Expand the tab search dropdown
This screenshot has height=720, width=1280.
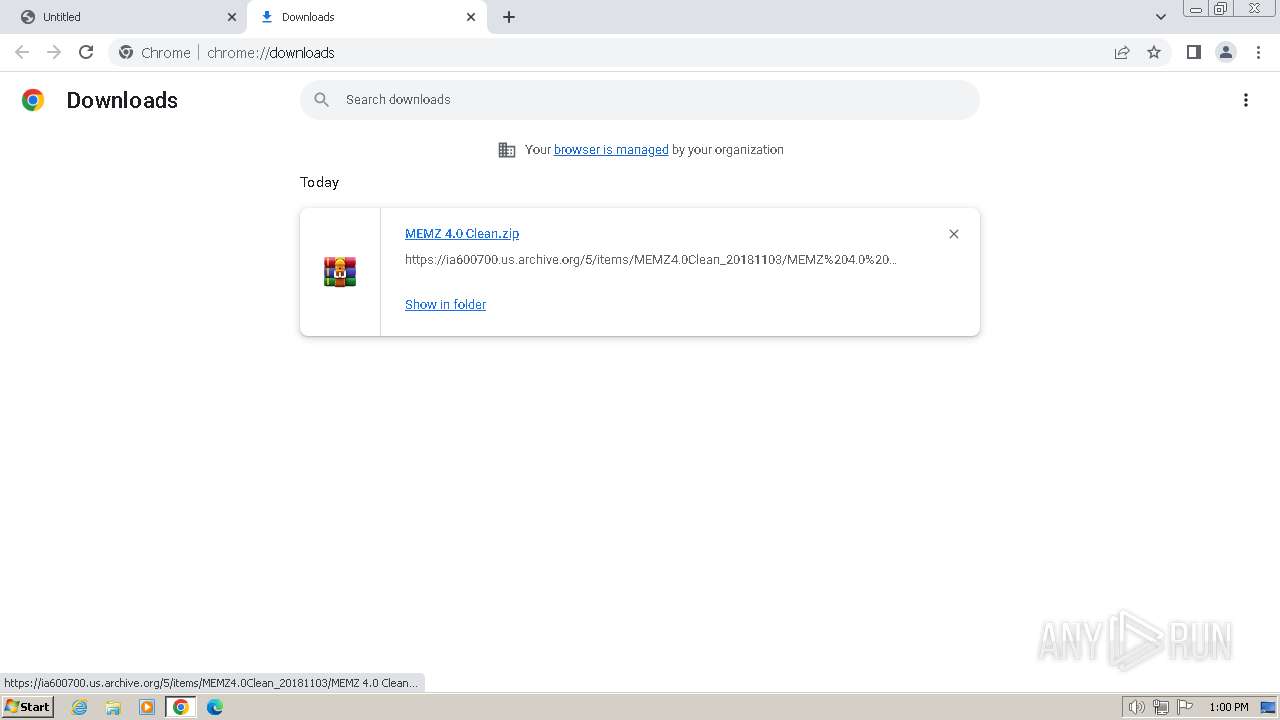1161,17
